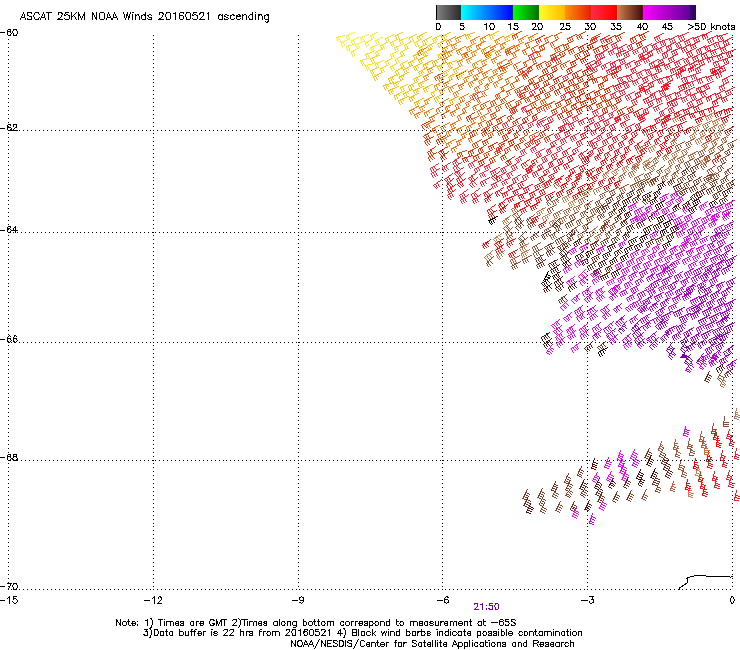Click the '-66' latitude axis label

pos(9,339)
